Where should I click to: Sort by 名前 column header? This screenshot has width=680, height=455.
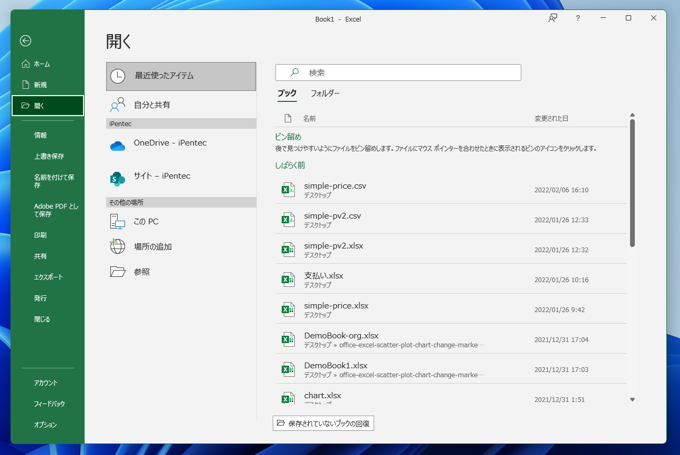(310, 119)
